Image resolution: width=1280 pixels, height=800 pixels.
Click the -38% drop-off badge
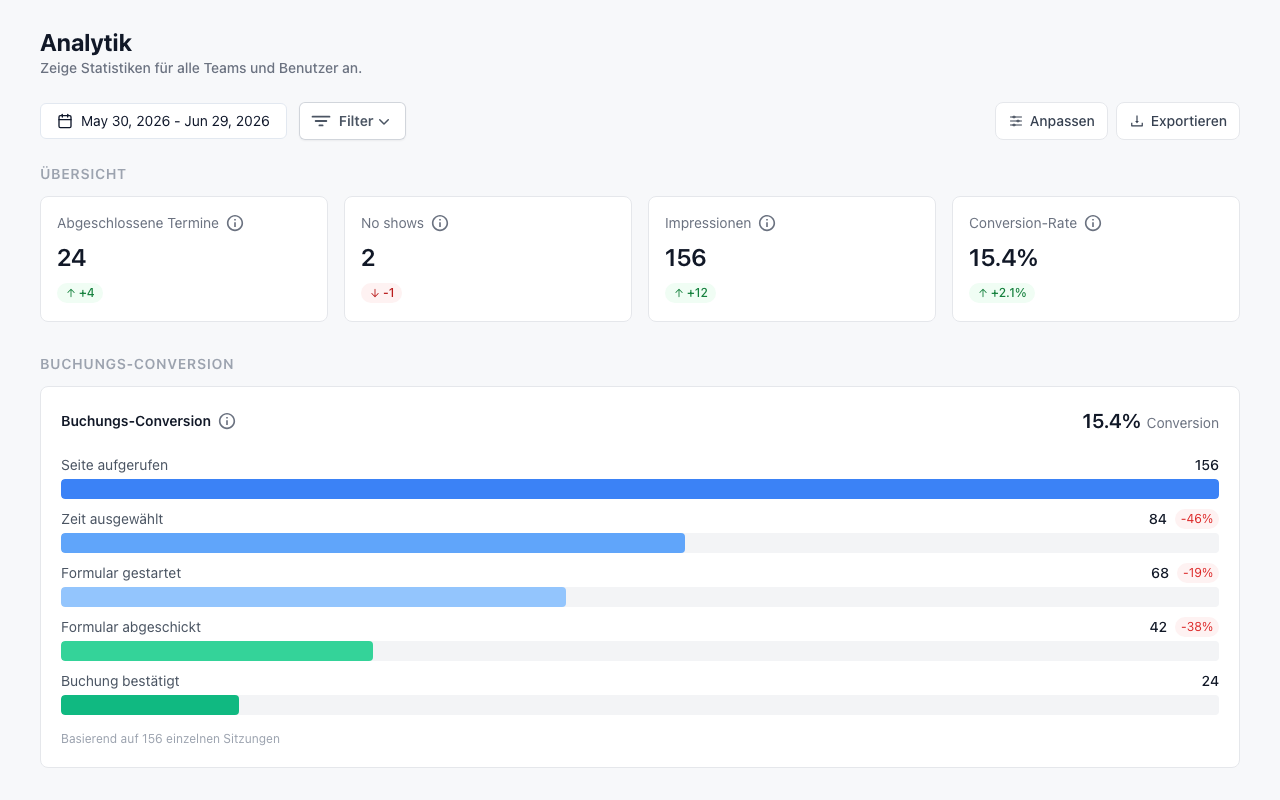[x=1196, y=627]
